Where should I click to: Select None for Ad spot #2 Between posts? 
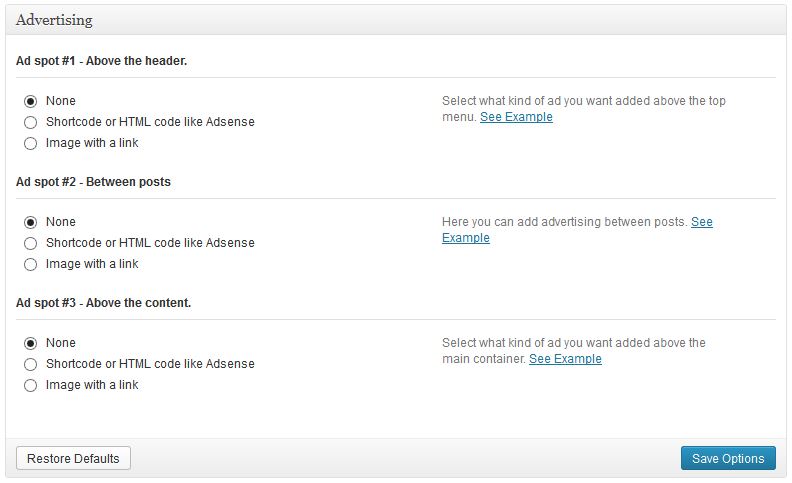pos(30,222)
